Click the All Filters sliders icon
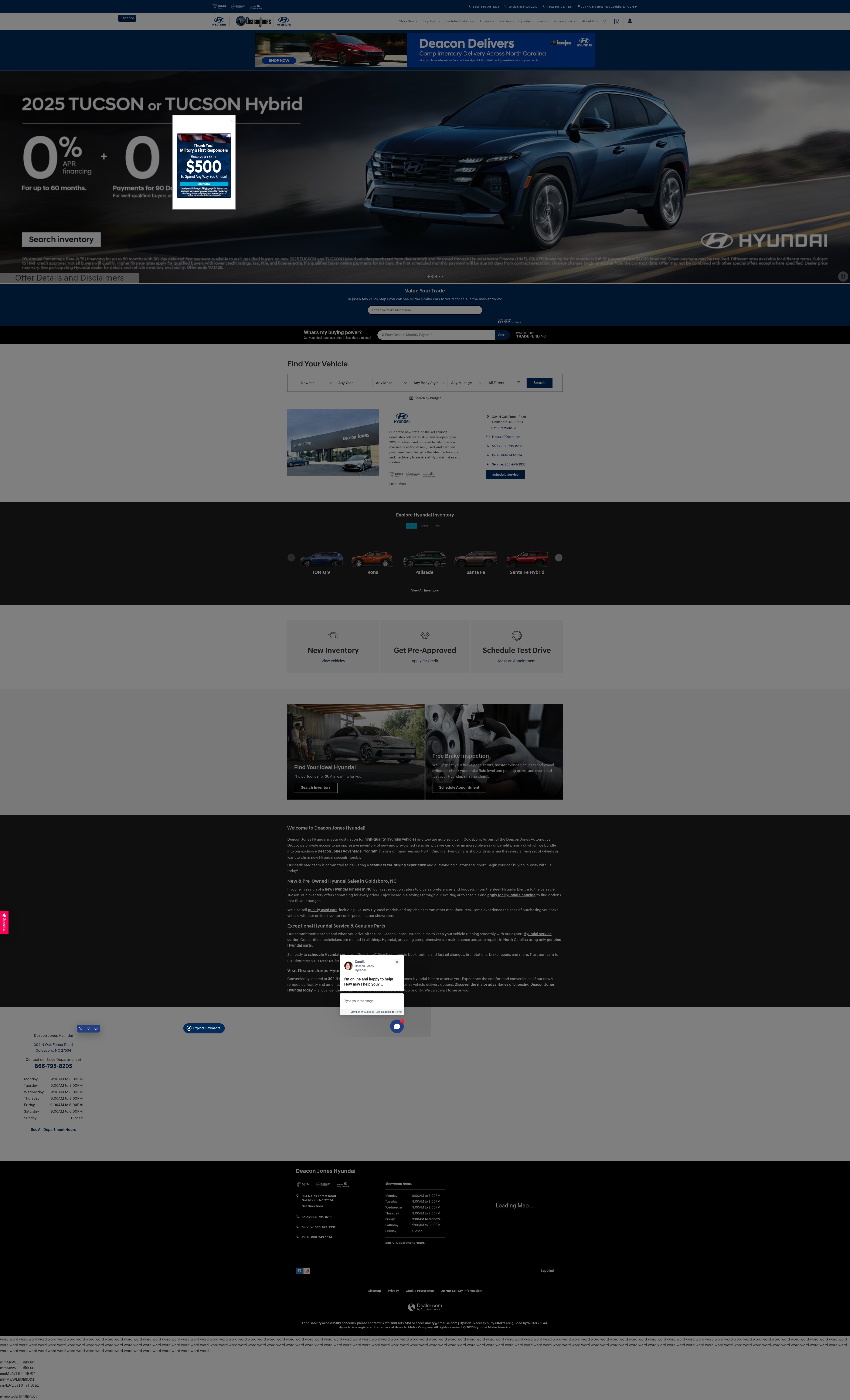Image resolution: width=850 pixels, height=1400 pixels. point(518,383)
